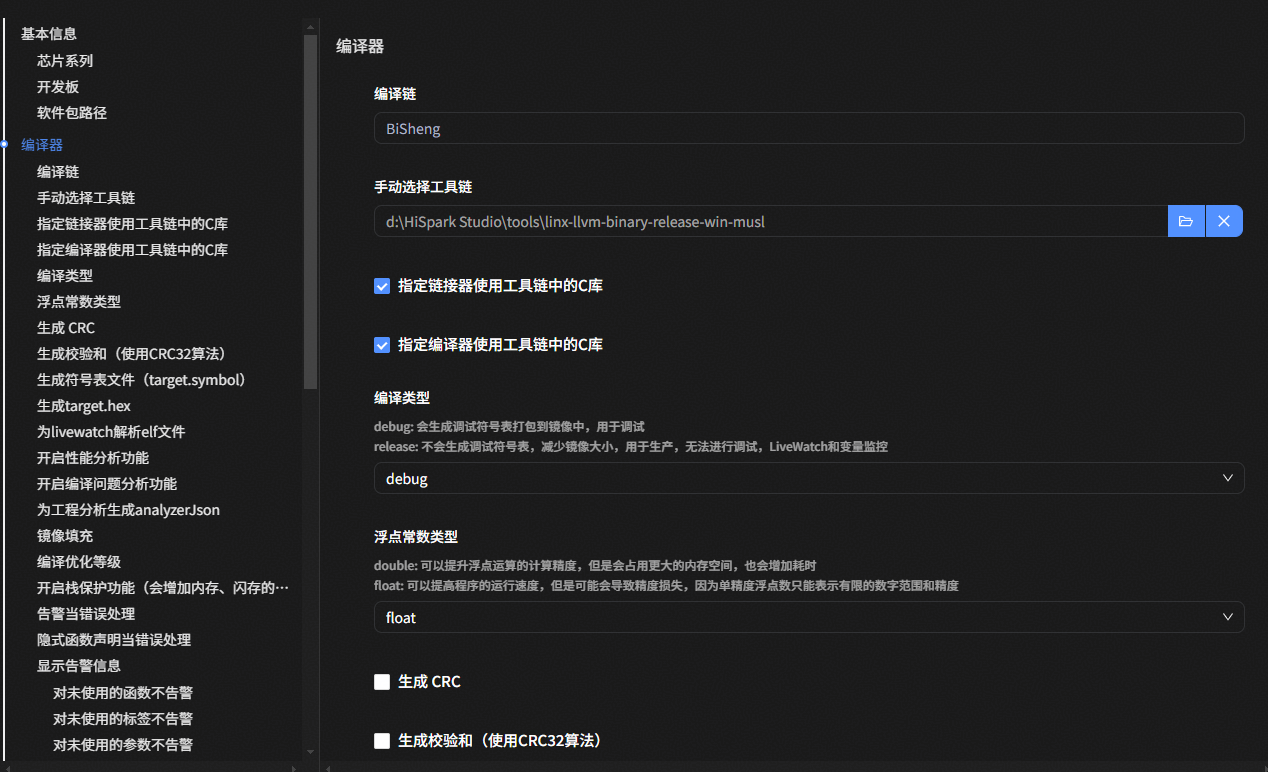Jump to 开启栈保护功能 entry
Viewport: 1268px width, 772px height.
(163, 588)
